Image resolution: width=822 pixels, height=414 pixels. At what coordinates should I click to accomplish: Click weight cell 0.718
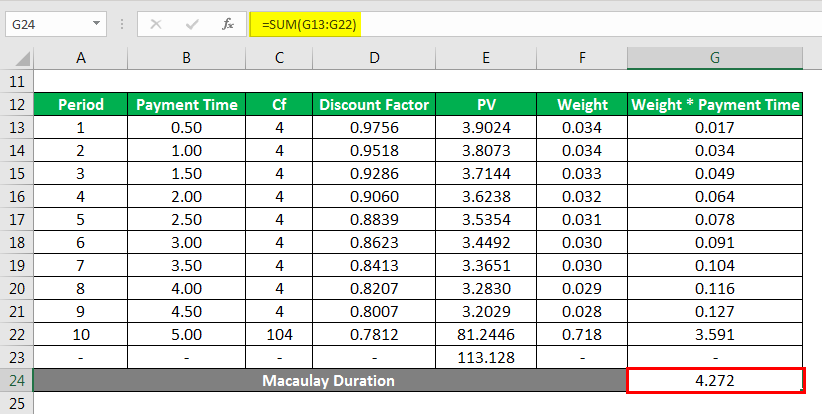582,334
